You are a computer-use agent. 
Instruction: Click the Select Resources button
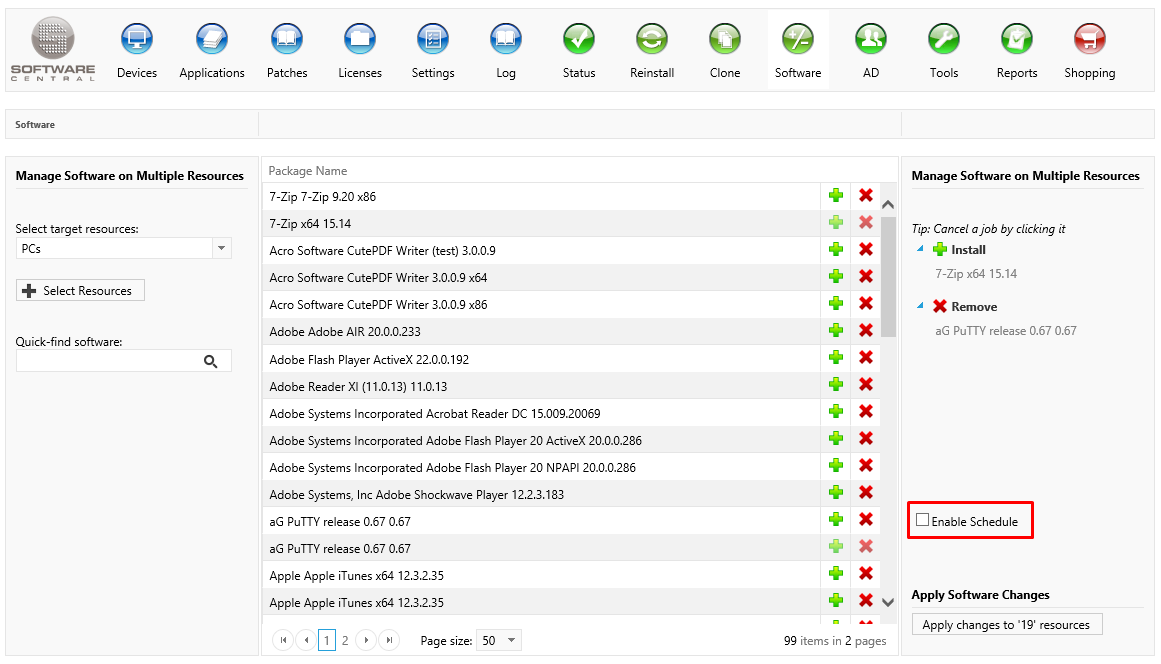tap(80, 290)
